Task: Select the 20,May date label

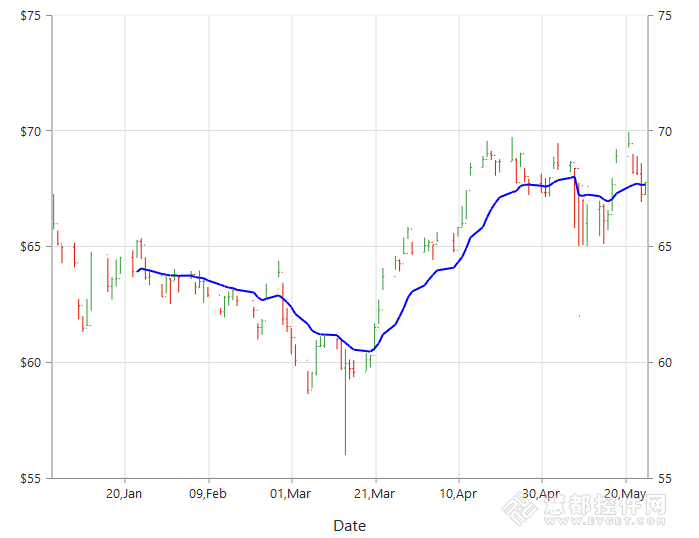Action: coord(625,494)
